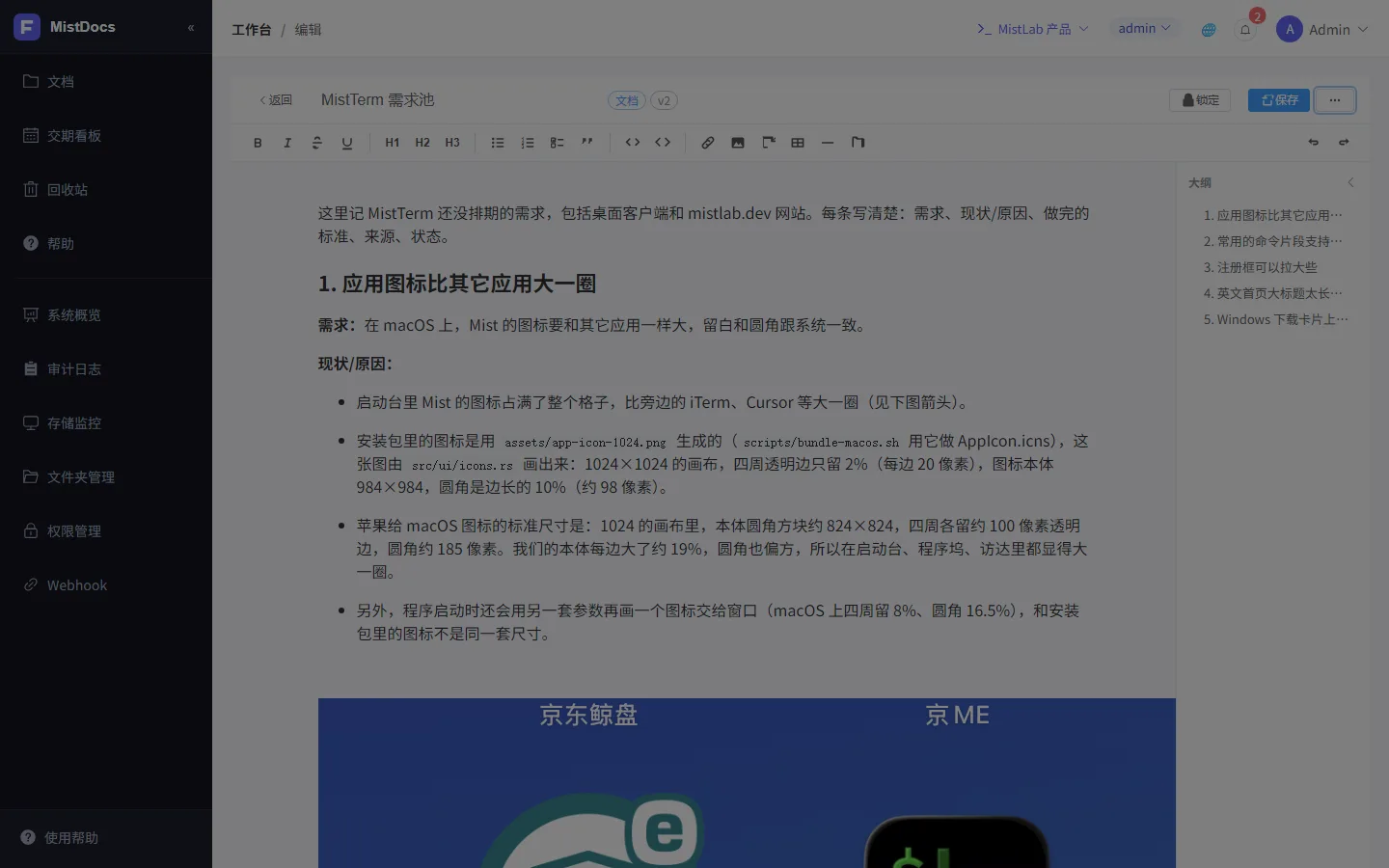
Task: Set heading level H2
Action: [x=422, y=143]
